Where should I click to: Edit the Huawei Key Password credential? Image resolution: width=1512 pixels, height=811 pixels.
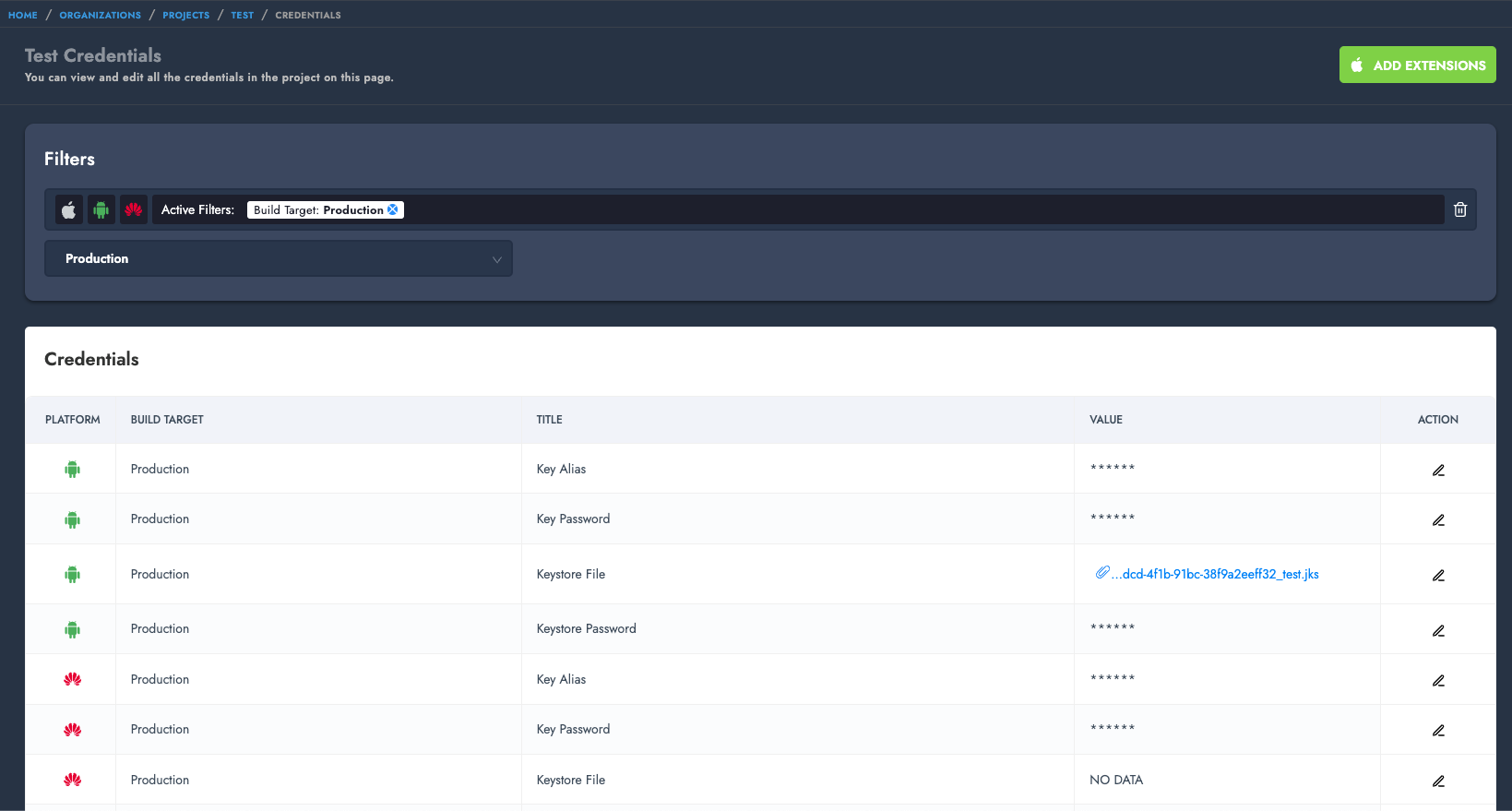[1437, 730]
